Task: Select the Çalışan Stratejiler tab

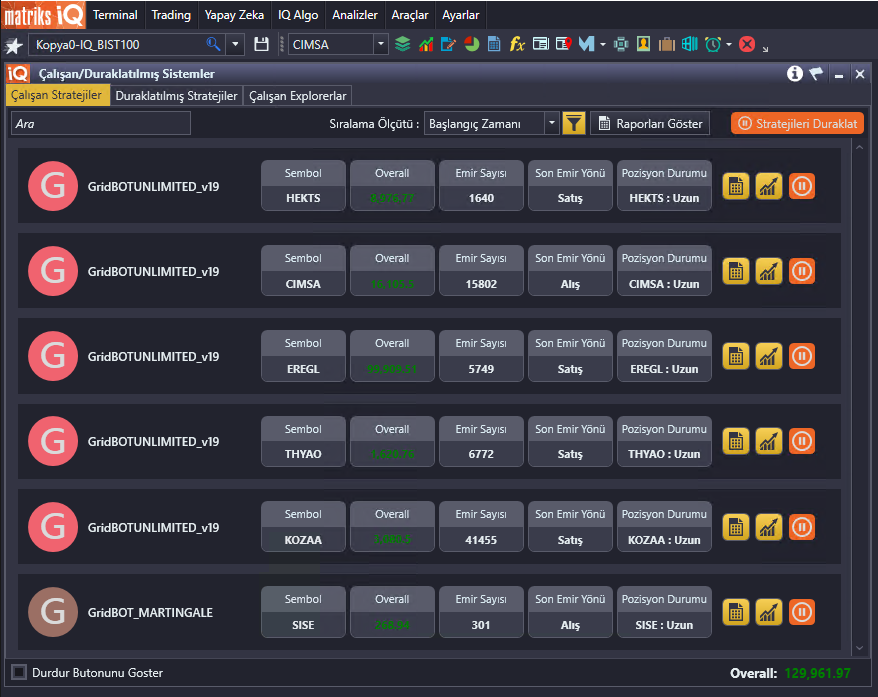Action: [x=57, y=95]
